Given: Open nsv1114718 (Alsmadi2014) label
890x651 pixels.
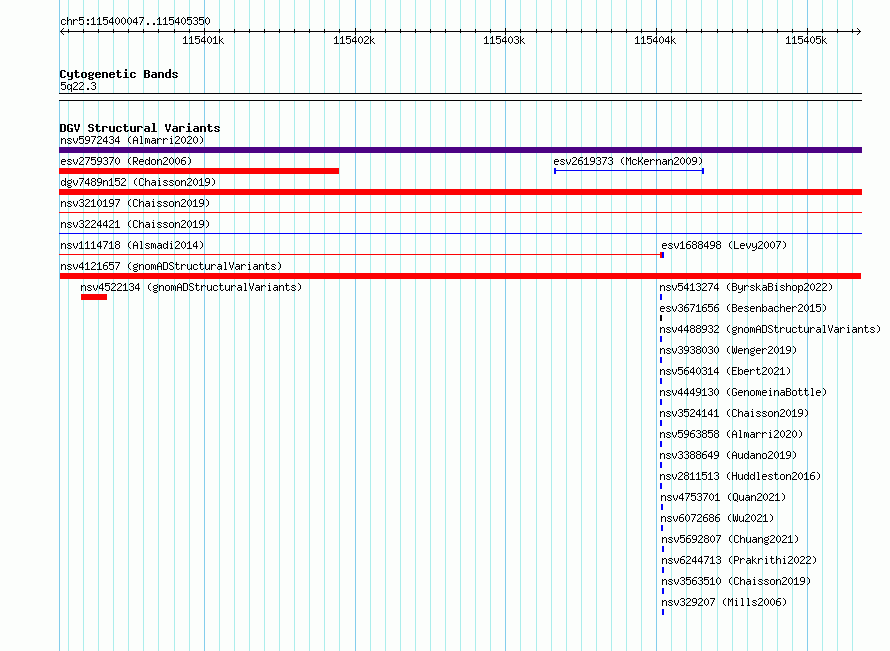Looking at the screenshot, I should click(x=132, y=245).
